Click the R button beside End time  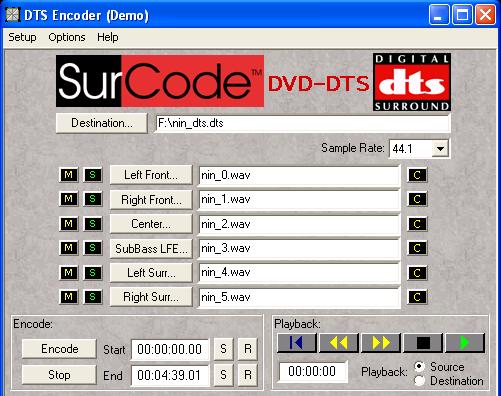tap(248, 375)
